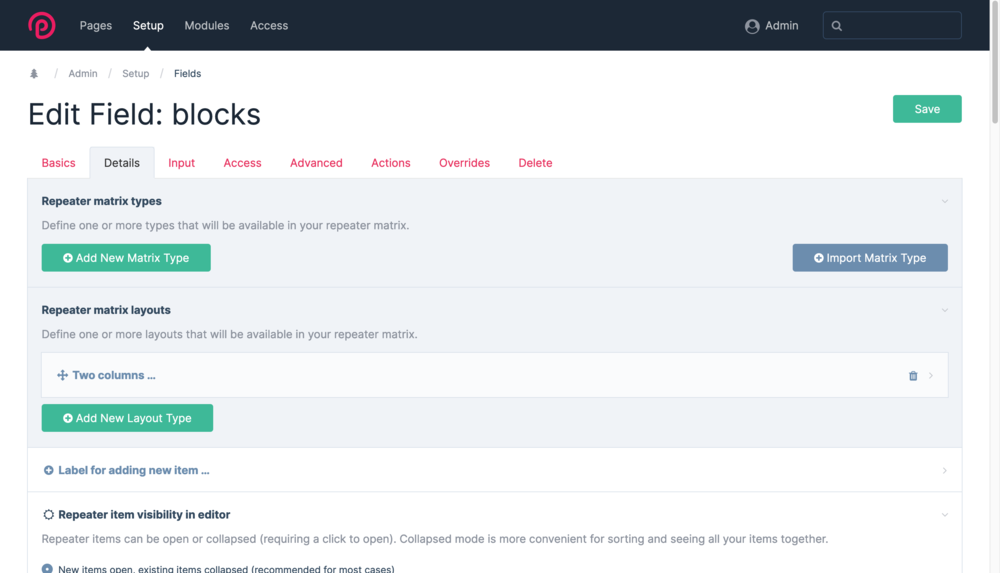The image size is (1000, 573).
Task: Expand the Label for adding new item row
Action: (x=944, y=470)
